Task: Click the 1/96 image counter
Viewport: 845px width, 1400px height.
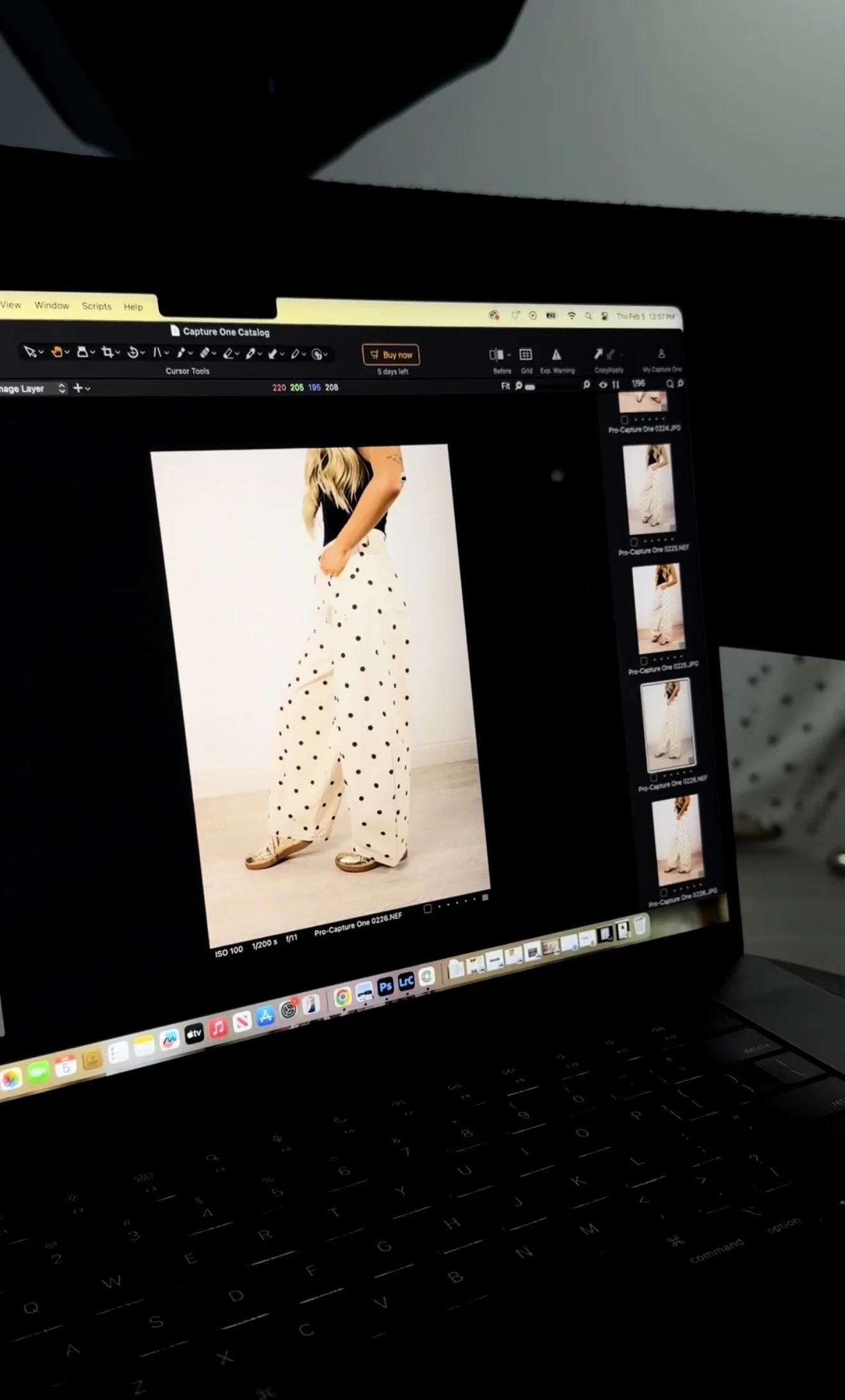Action: (638, 383)
